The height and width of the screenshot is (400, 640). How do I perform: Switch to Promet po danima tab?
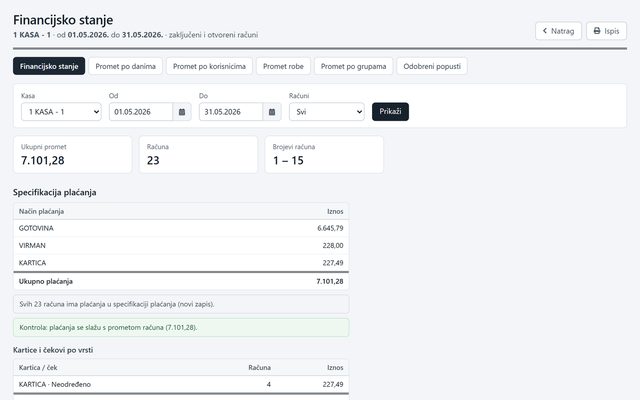tap(126, 66)
